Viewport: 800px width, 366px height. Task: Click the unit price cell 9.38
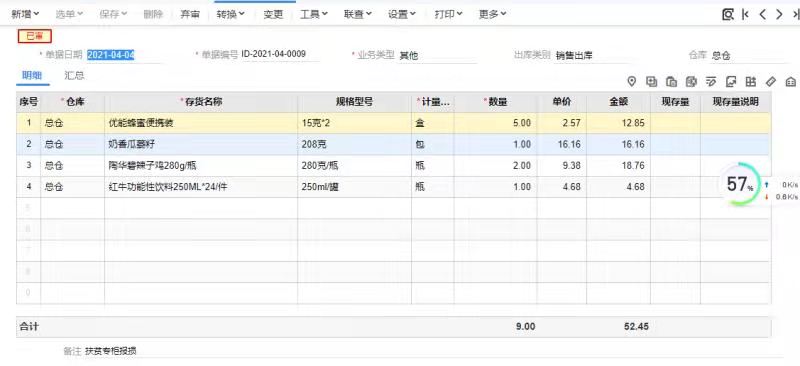click(562, 166)
